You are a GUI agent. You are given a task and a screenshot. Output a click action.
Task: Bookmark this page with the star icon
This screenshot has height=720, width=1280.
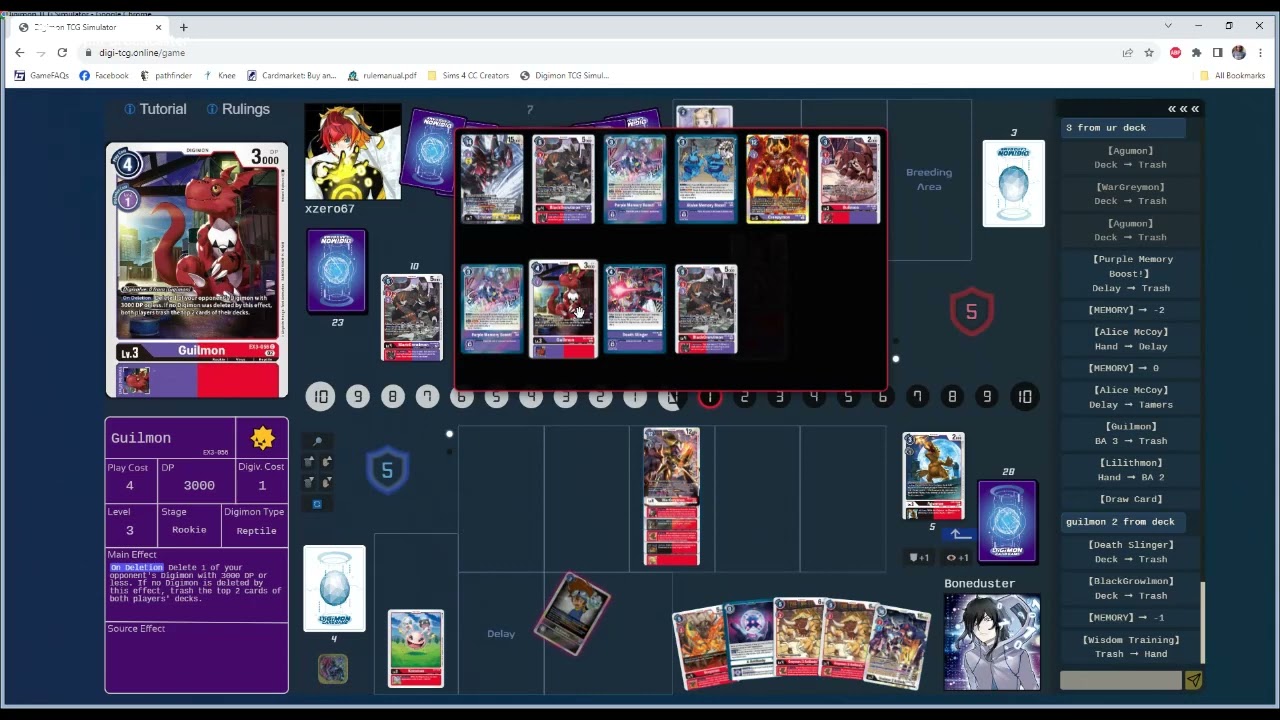tap(1149, 52)
